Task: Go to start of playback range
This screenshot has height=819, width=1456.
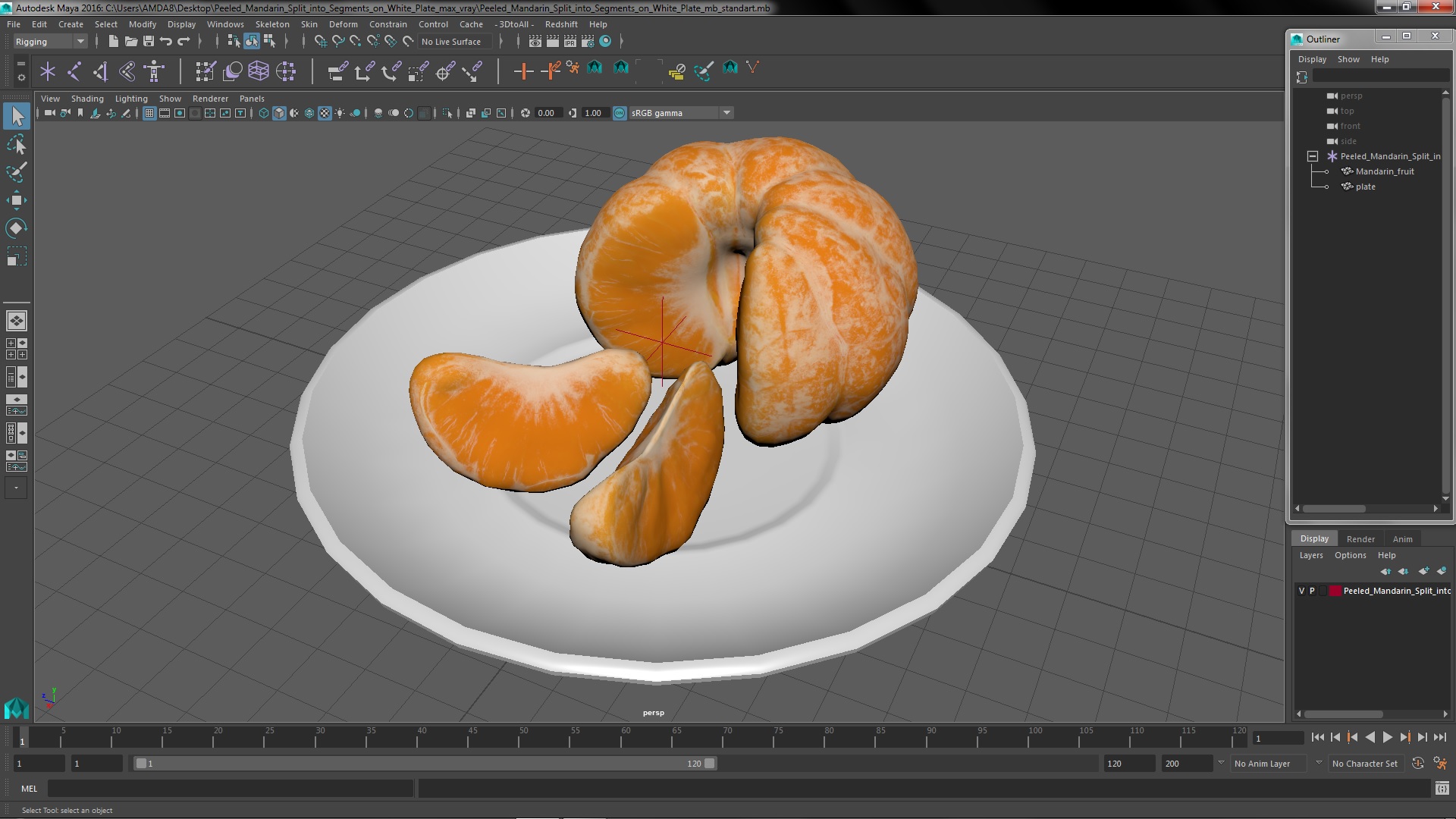Action: 1317,737
